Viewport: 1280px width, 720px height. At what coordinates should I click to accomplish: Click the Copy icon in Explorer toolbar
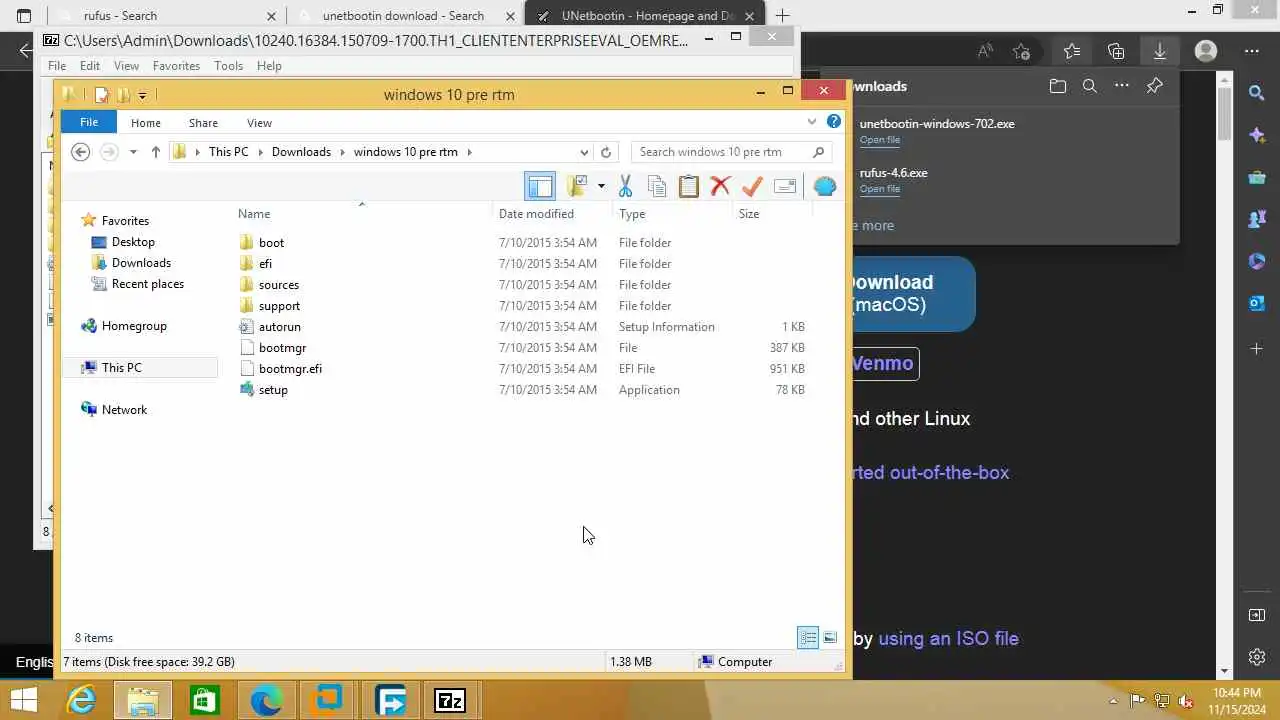[x=657, y=186]
